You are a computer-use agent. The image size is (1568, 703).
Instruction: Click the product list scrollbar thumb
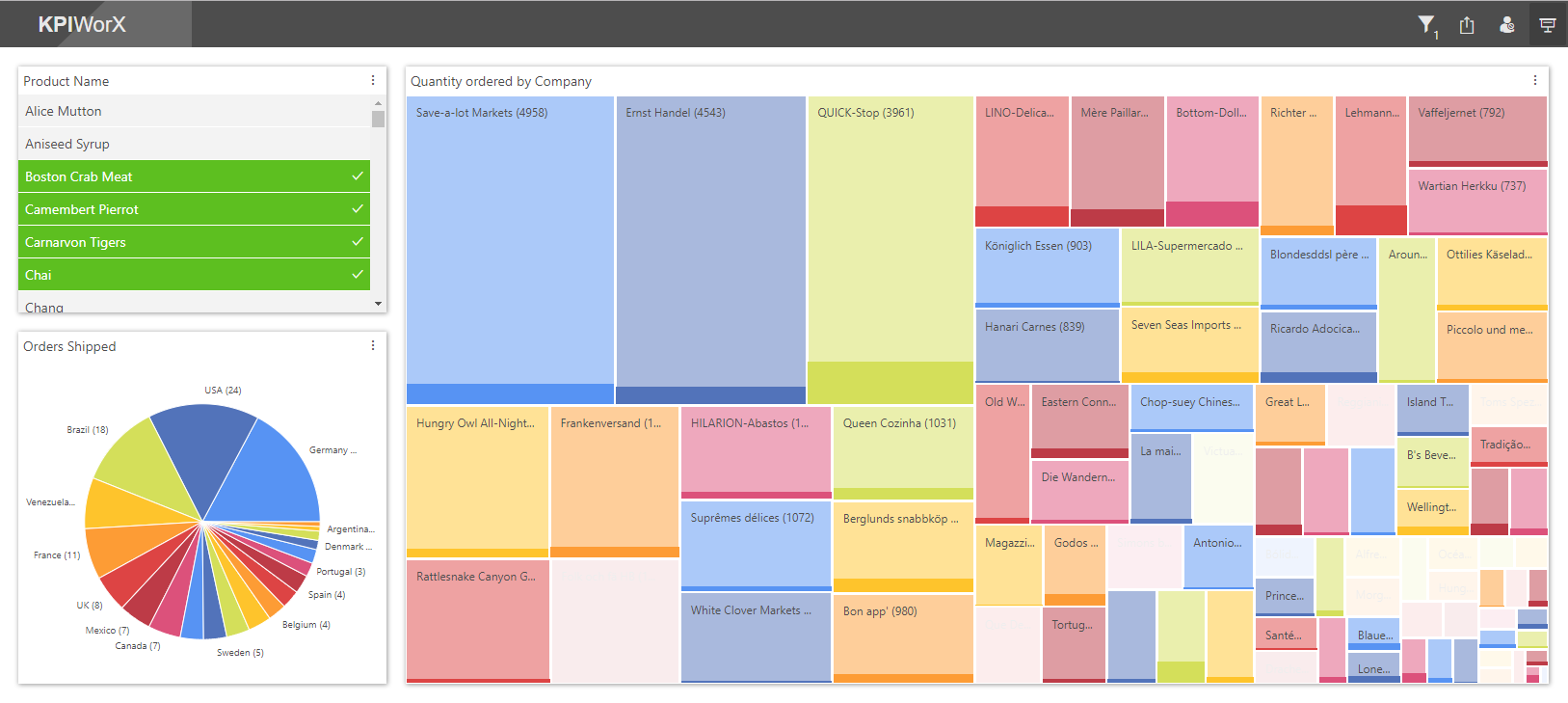378,119
